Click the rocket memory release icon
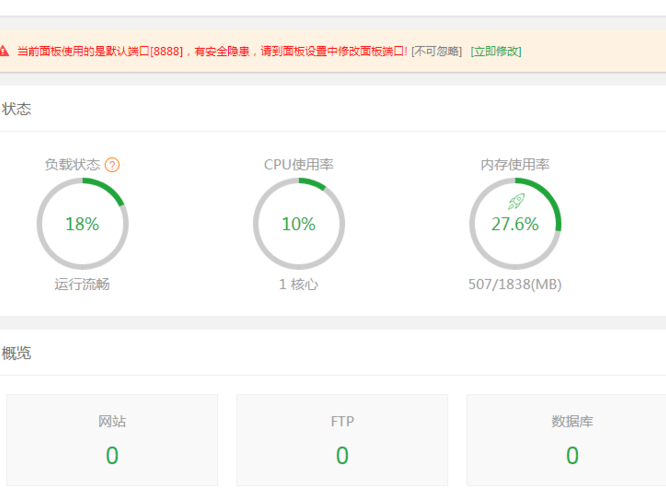The height and width of the screenshot is (500, 666). 516,201
